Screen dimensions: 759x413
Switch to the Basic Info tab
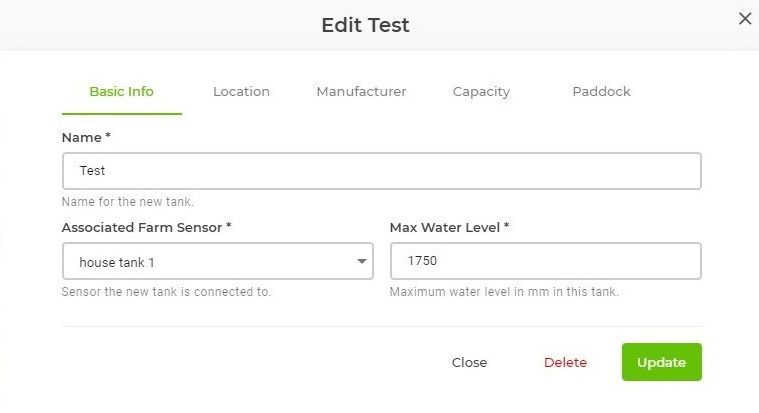(x=121, y=91)
